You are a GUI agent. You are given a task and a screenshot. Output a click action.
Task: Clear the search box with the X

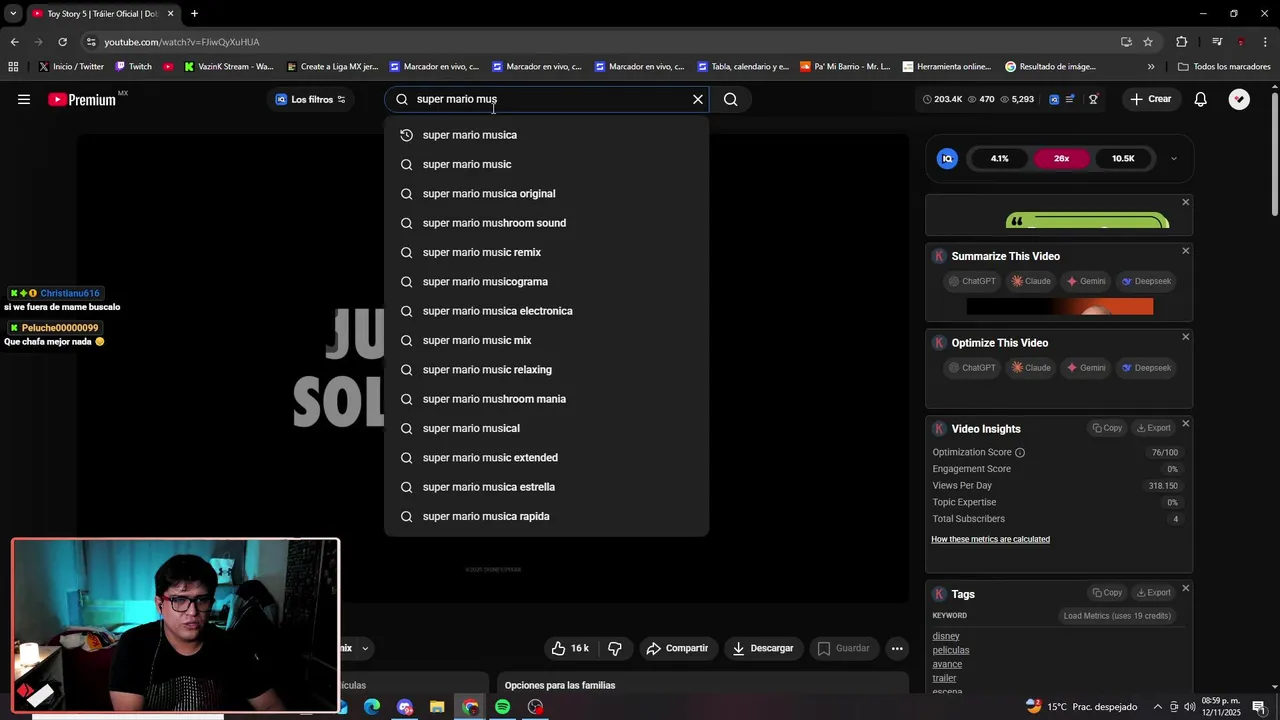[x=698, y=99]
